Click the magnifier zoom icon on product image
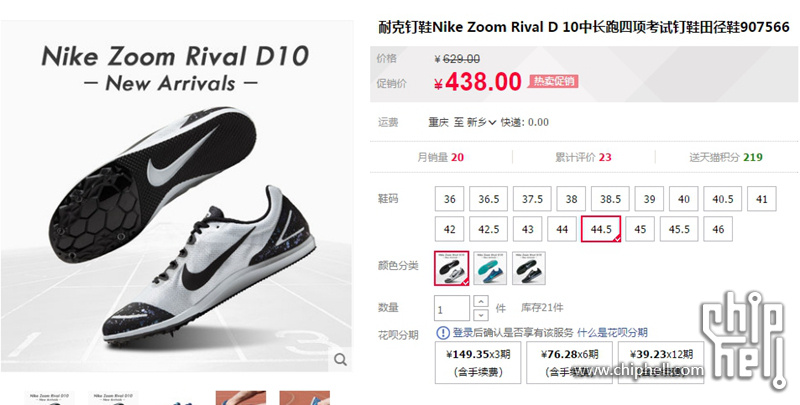 (x=340, y=360)
